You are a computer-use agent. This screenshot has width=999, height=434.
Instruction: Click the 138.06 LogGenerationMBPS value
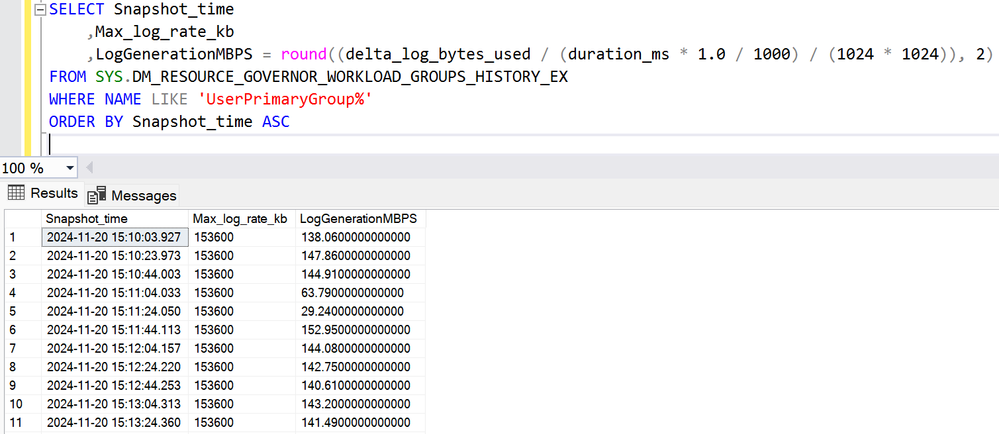tap(360, 237)
